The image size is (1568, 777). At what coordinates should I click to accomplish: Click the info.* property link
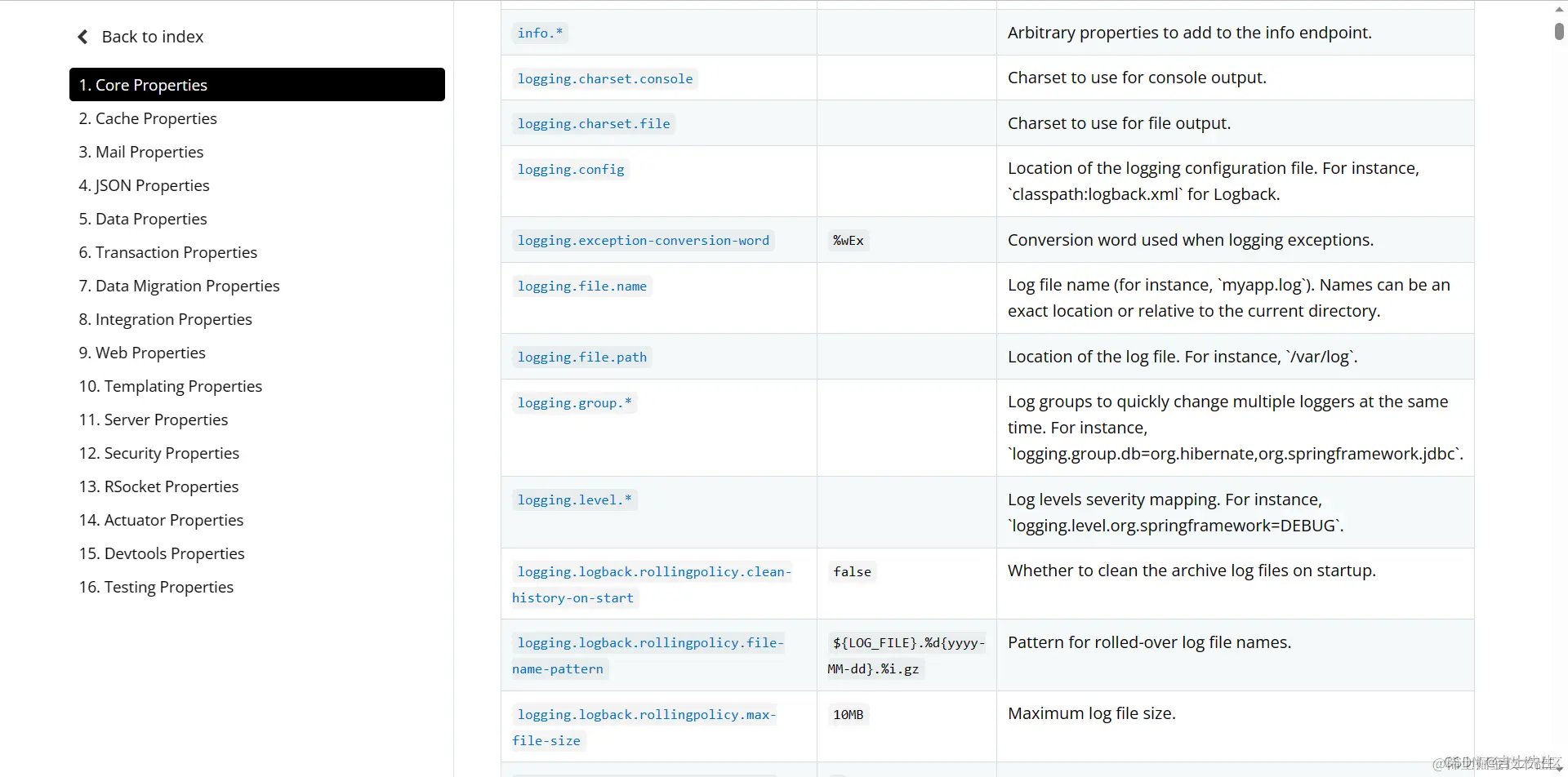(x=540, y=33)
